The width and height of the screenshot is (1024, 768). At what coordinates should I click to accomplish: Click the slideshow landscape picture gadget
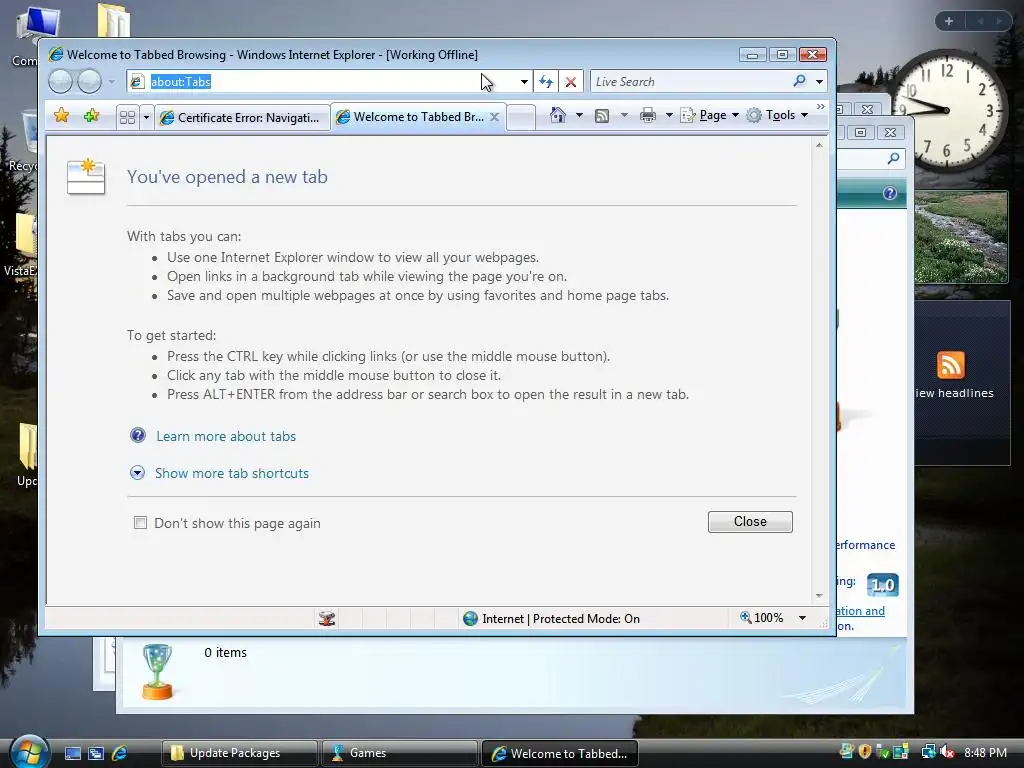point(961,236)
